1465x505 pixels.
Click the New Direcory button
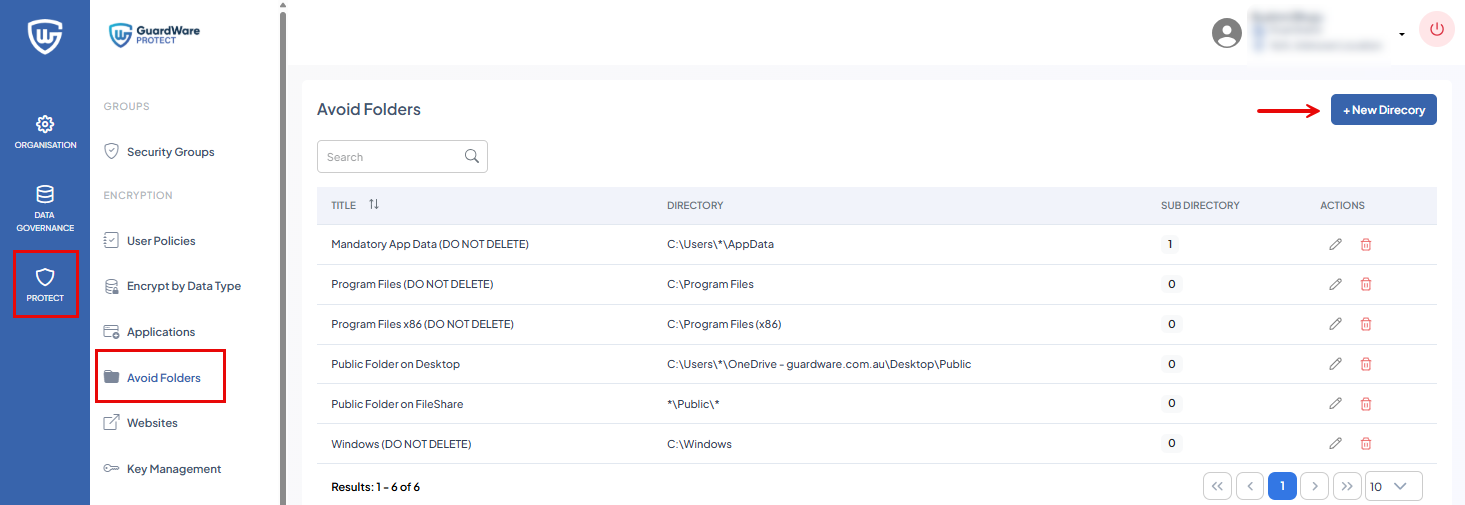[x=1383, y=110]
